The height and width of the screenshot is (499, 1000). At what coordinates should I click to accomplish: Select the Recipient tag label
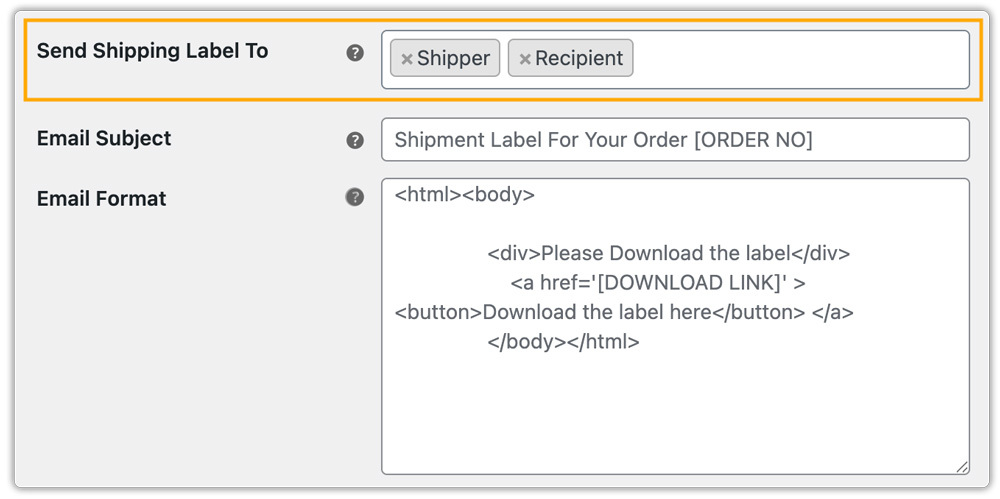tap(579, 59)
